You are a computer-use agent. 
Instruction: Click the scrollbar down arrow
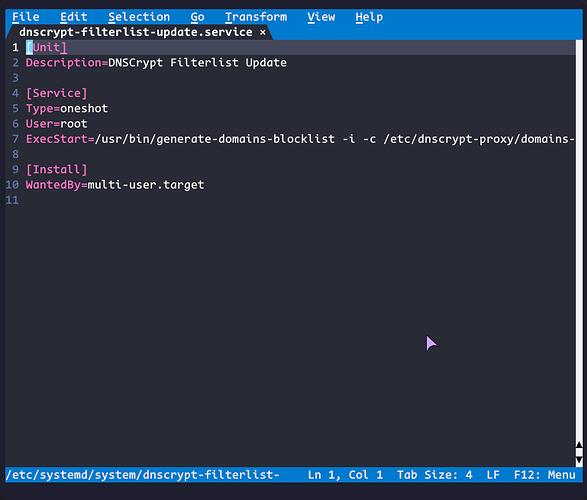[x=579, y=460]
